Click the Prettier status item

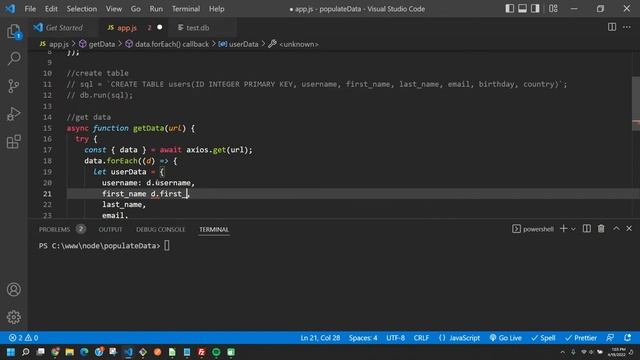click(x=581, y=338)
